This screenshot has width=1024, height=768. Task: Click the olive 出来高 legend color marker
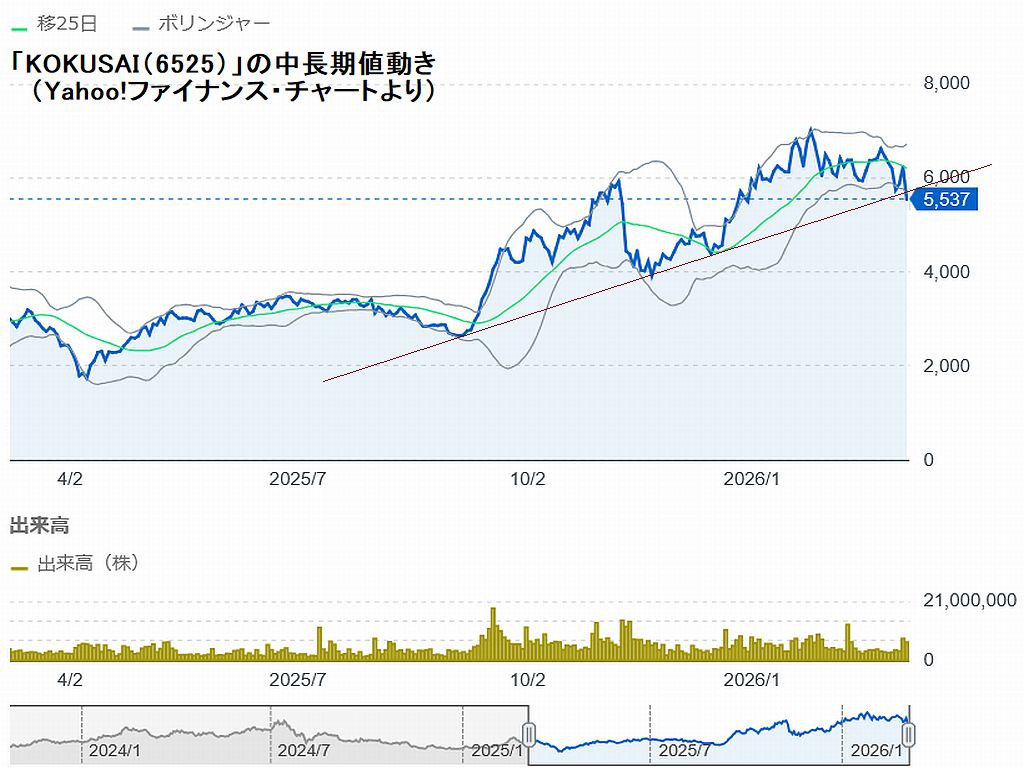point(19,566)
